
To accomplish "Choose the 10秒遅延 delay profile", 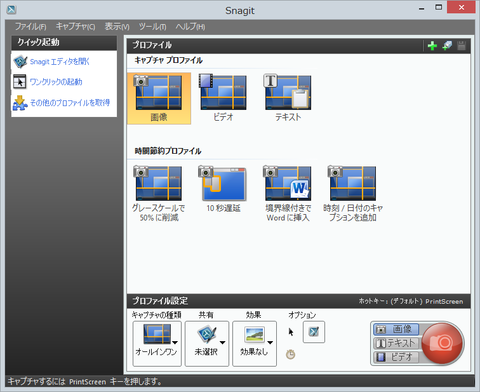I will point(223,189).
